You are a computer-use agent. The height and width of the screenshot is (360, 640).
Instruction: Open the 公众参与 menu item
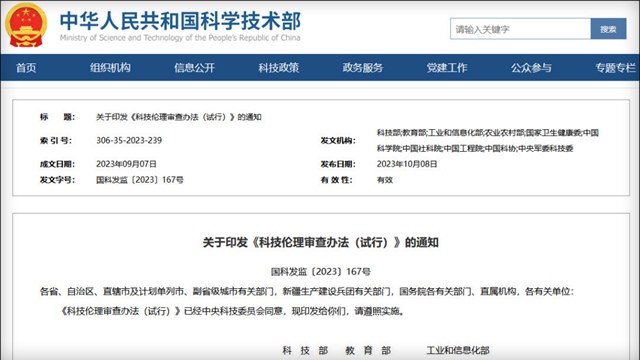tap(531, 68)
